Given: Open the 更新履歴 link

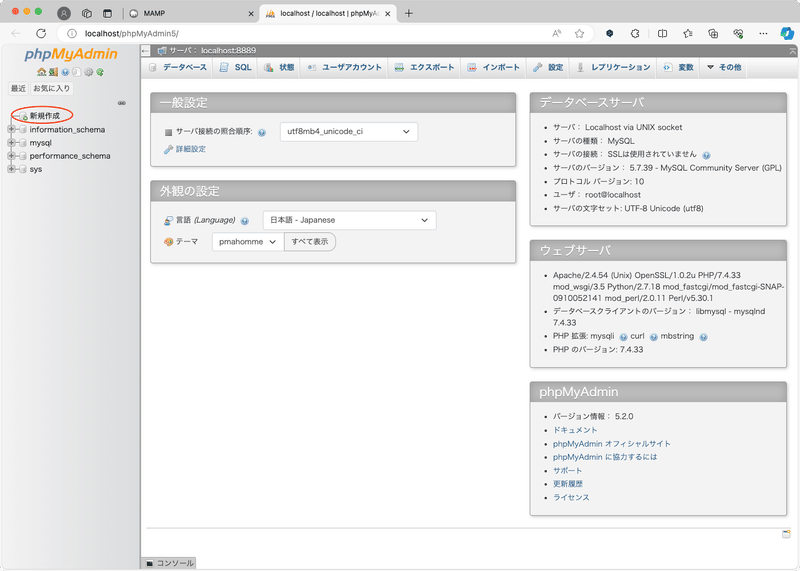Looking at the screenshot, I should click(x=568, y=484).
